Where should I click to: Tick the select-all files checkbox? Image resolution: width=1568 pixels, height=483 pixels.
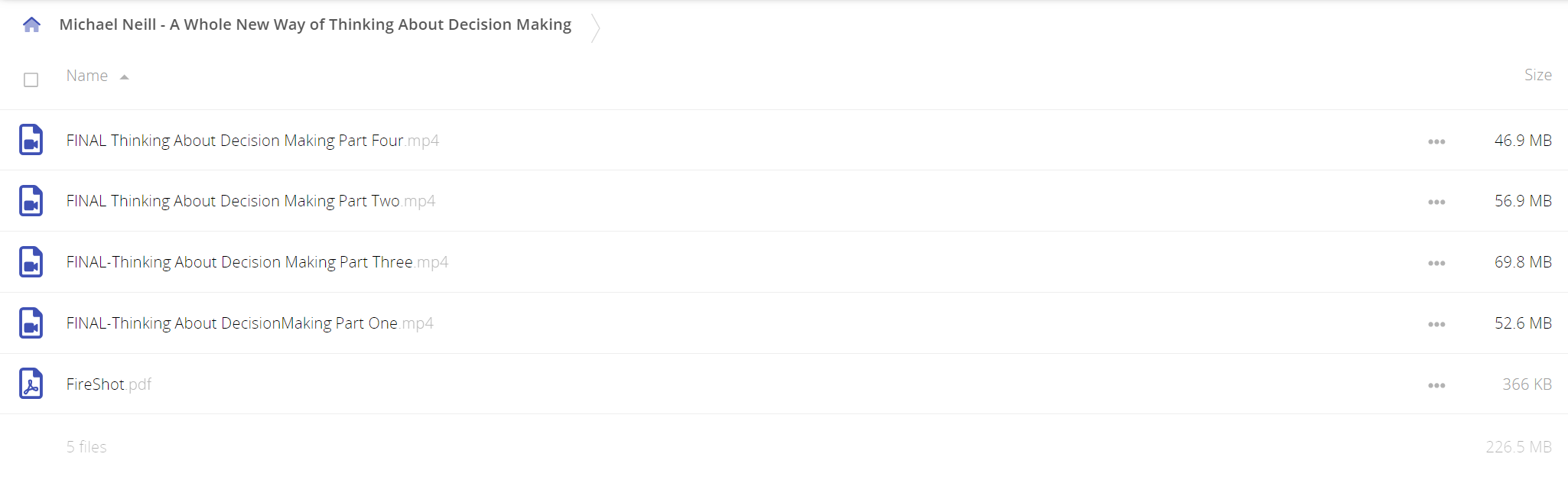(x=31, y=79)
